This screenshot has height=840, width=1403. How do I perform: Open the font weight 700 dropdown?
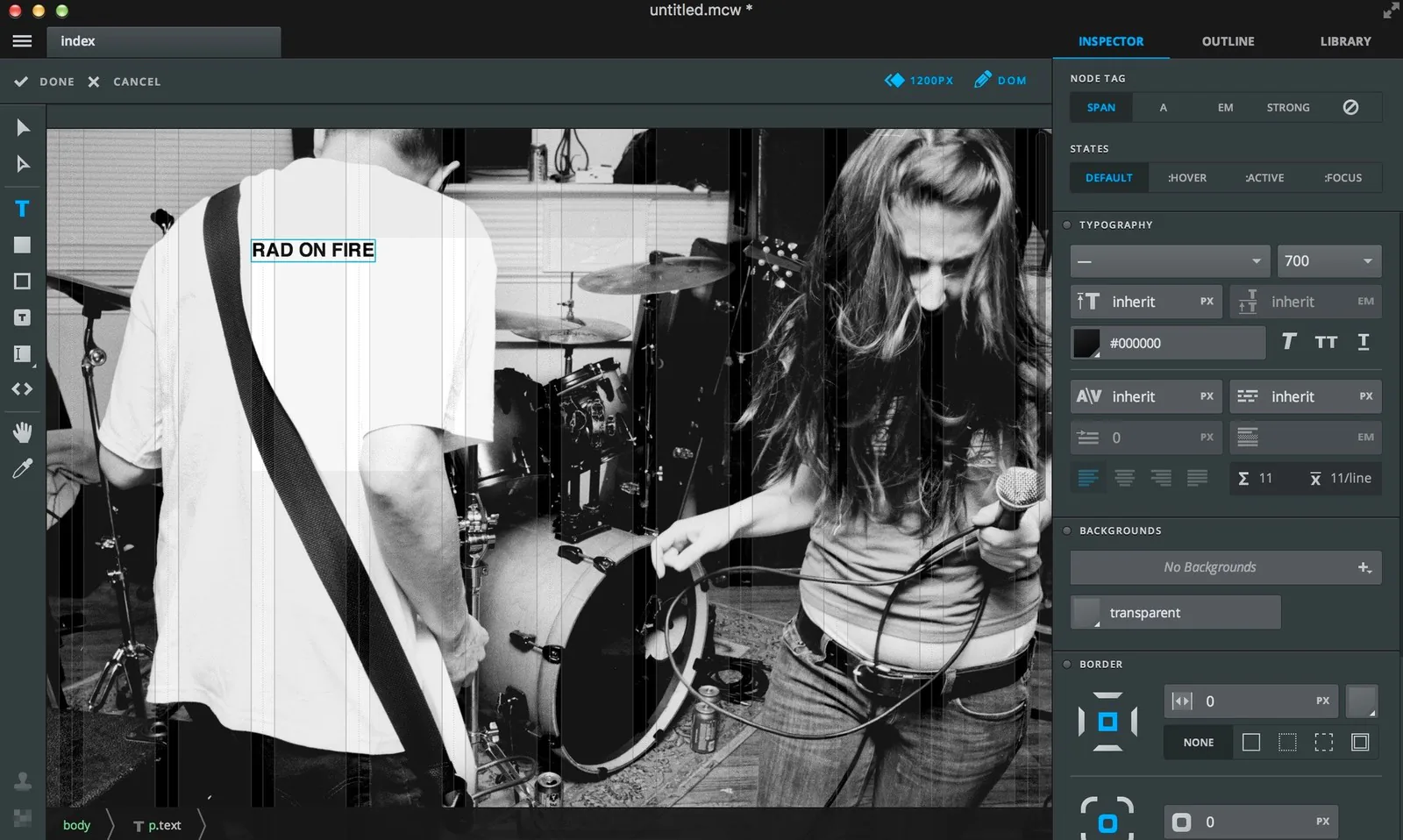tap(1329, 261)
